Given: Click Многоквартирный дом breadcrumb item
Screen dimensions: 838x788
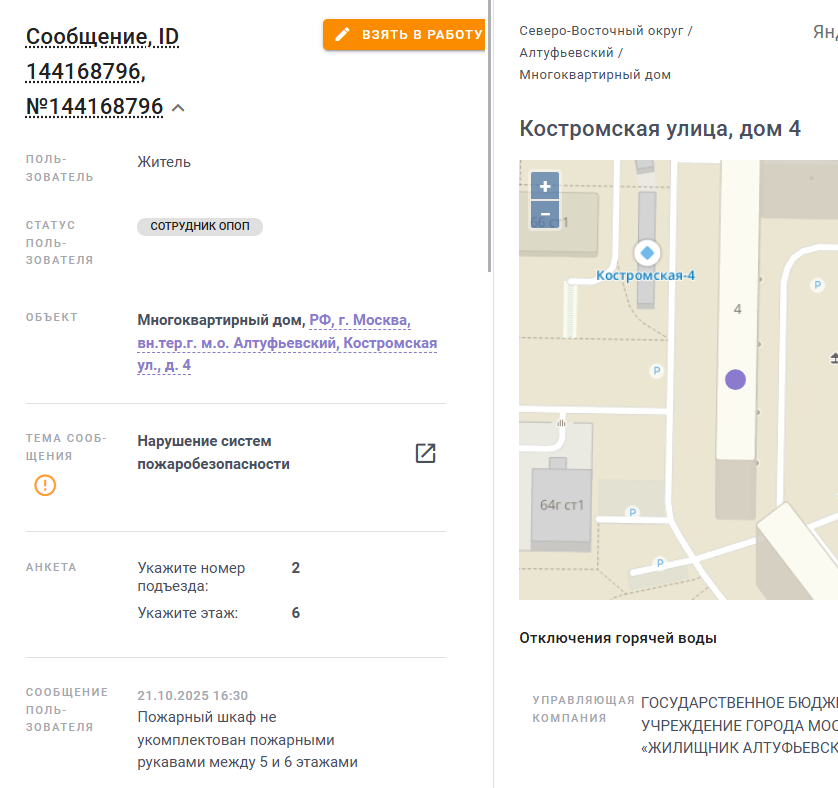Looking at the screenshot, I should point(595,75).
